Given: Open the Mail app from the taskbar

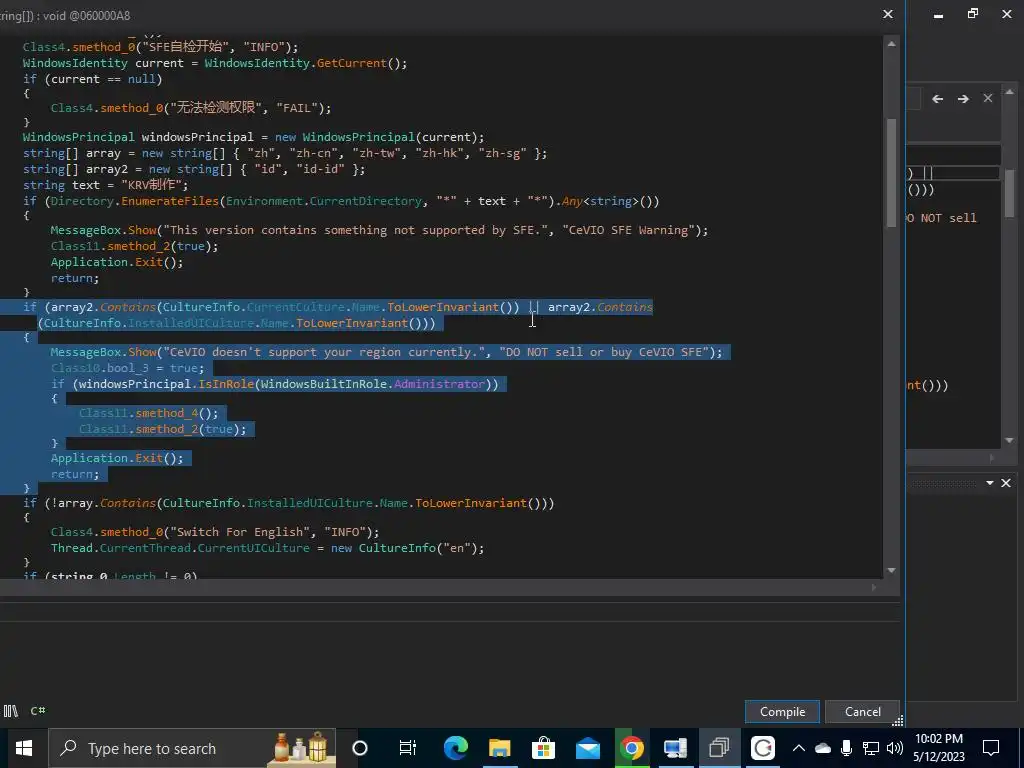Looking at the screenshot, I should pyautogui.click(x=588, y=748).
